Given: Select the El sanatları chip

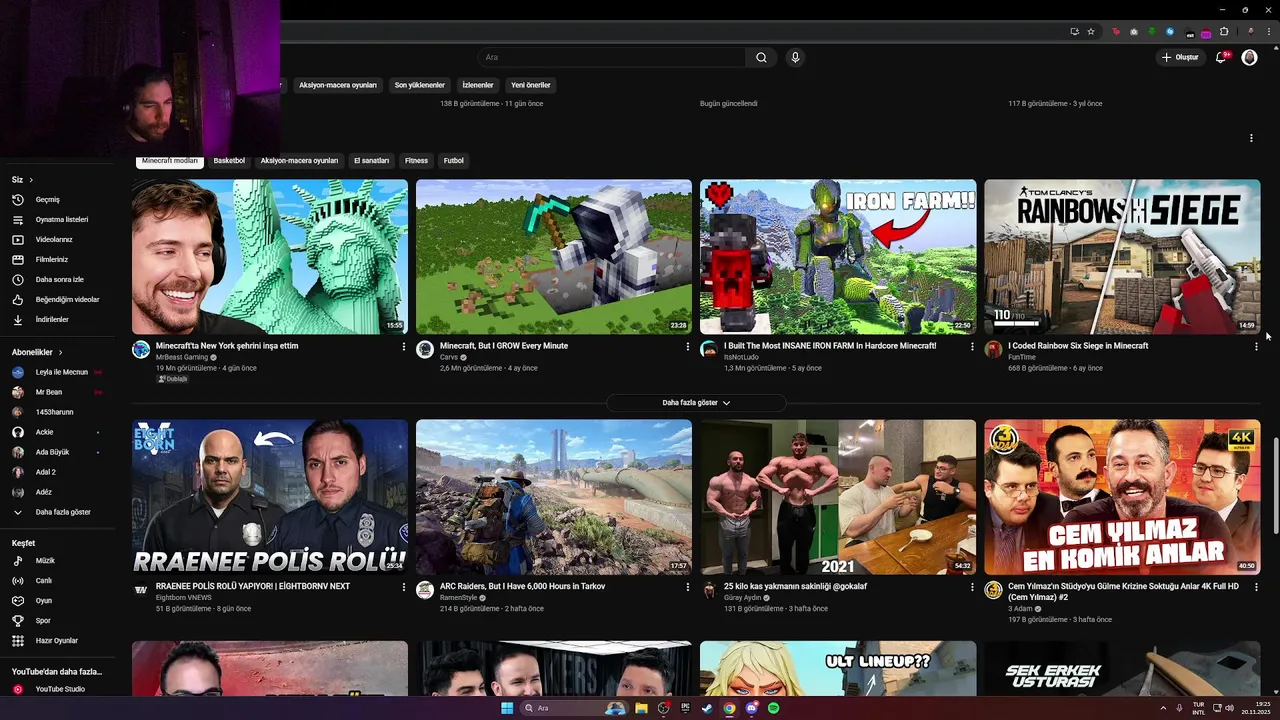Looking at the screenshot, I should point(371,160).
